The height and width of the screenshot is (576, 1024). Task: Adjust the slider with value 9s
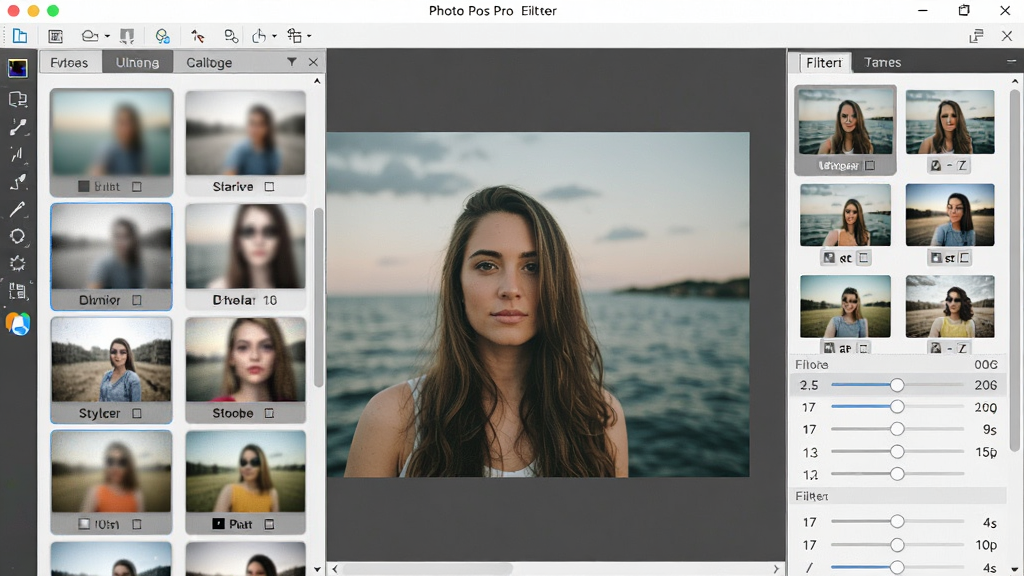click(897, 429)
